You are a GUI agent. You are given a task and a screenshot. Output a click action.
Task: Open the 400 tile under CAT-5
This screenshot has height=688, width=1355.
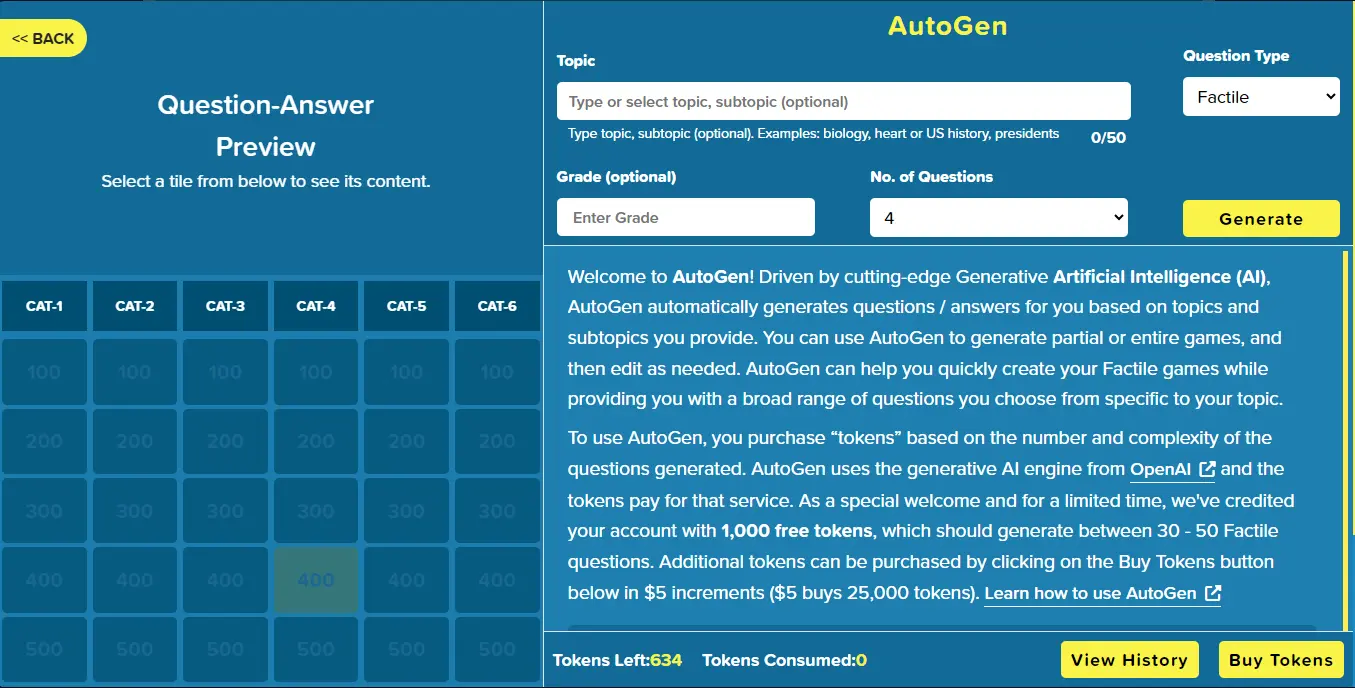click(406, 580)
